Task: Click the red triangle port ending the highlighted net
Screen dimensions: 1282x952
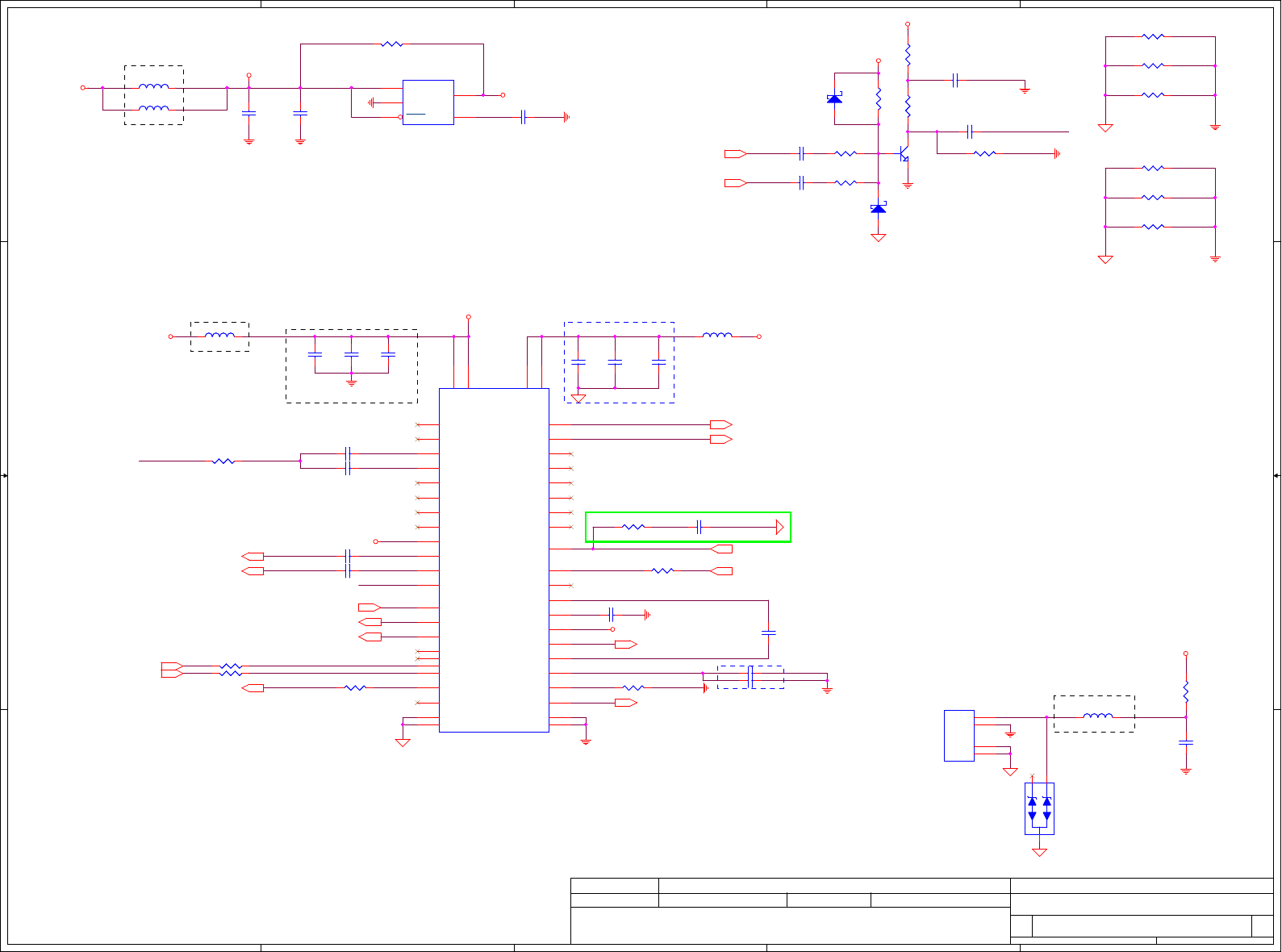Action: click(779, 527)
